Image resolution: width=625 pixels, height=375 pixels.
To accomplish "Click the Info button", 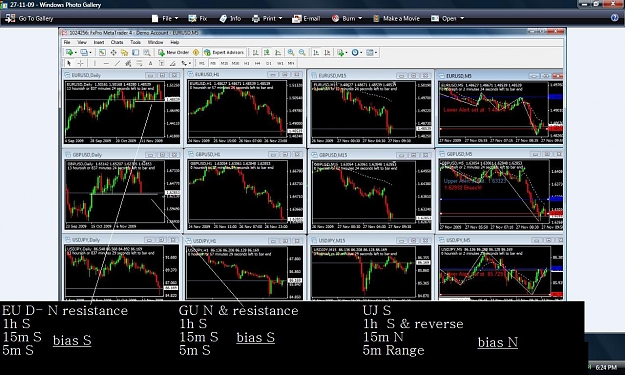I will click(230, 18).
